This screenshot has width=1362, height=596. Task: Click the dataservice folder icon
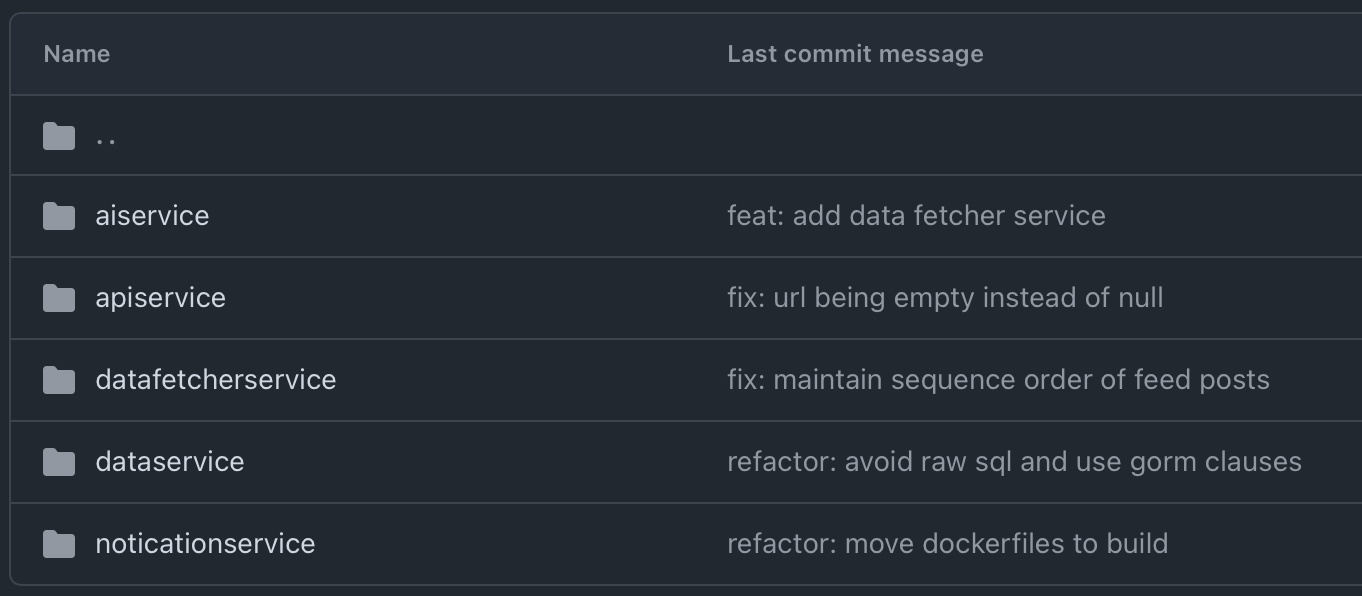[59, 462]
